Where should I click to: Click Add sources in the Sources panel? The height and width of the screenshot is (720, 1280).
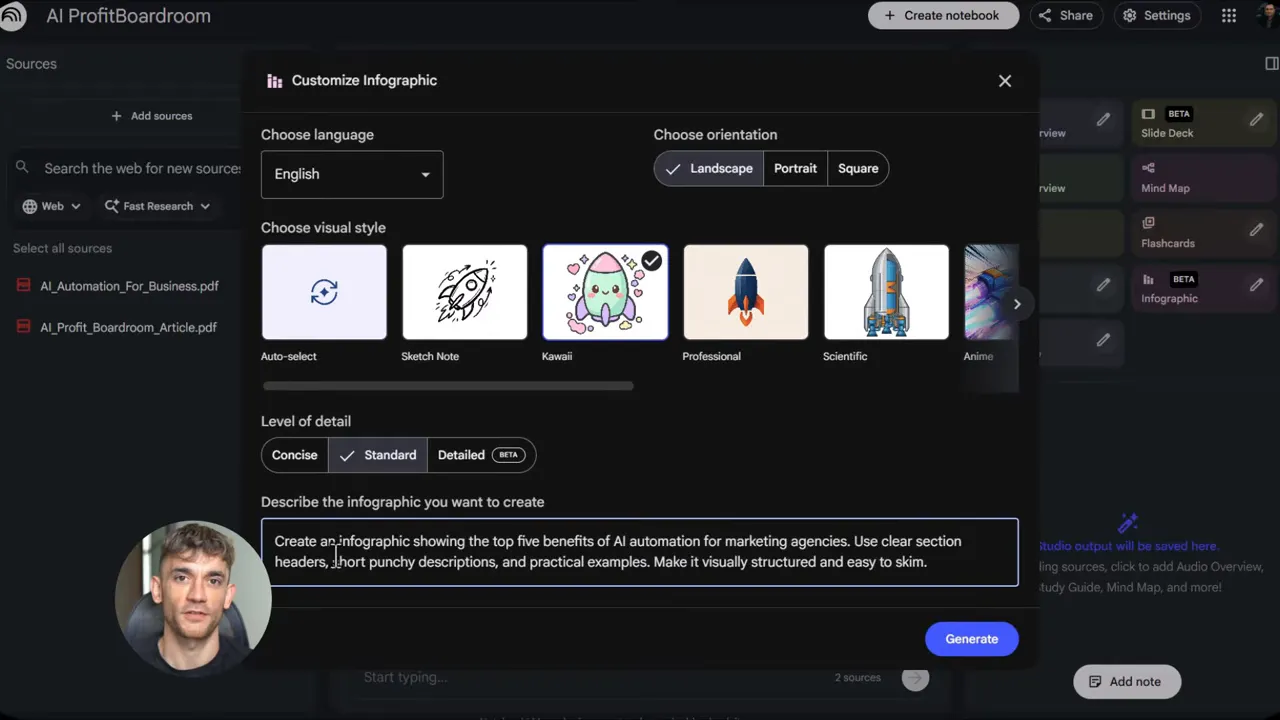[152, 116]
